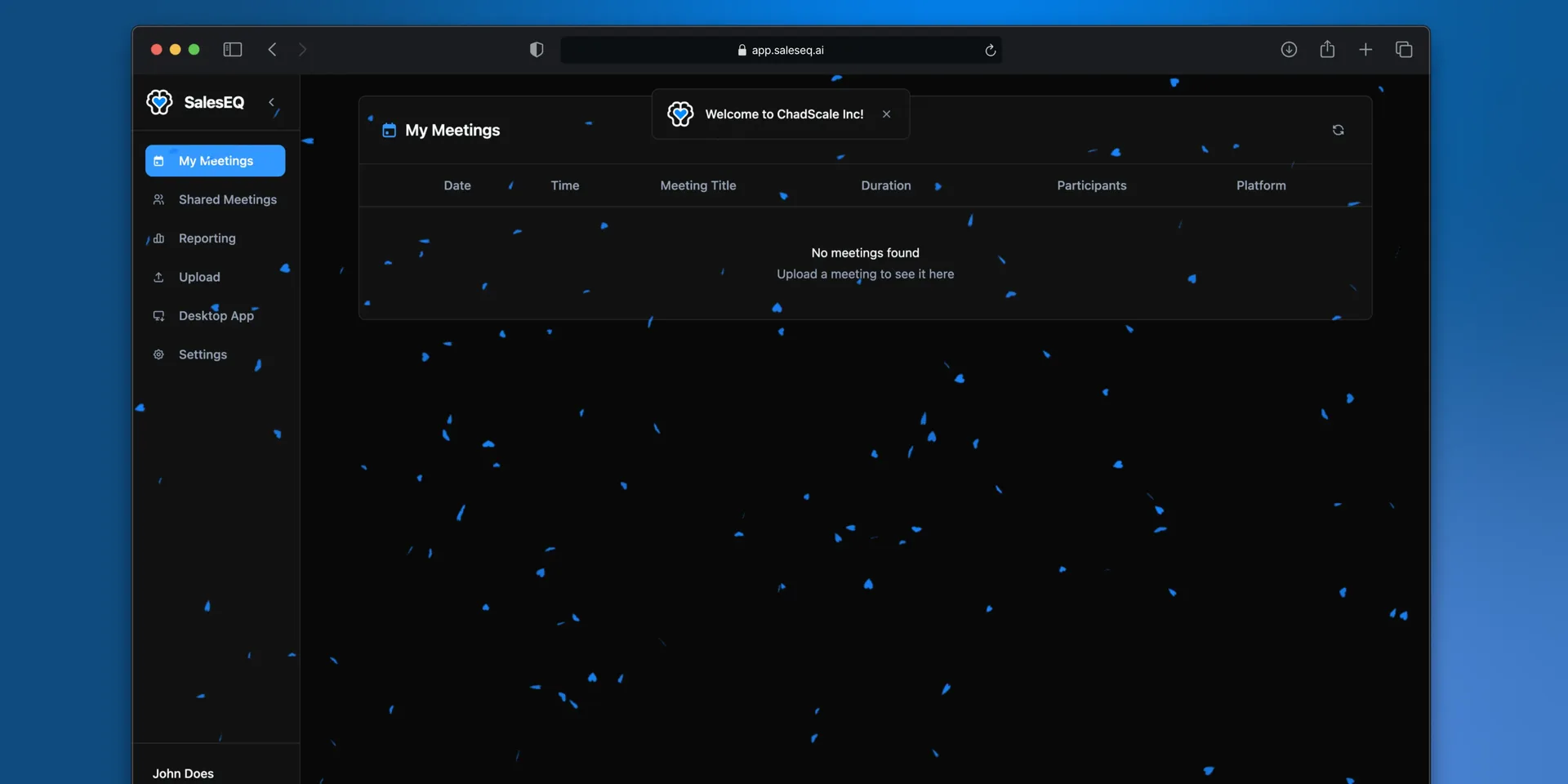Reload the page in the address bar

point(990,50)
